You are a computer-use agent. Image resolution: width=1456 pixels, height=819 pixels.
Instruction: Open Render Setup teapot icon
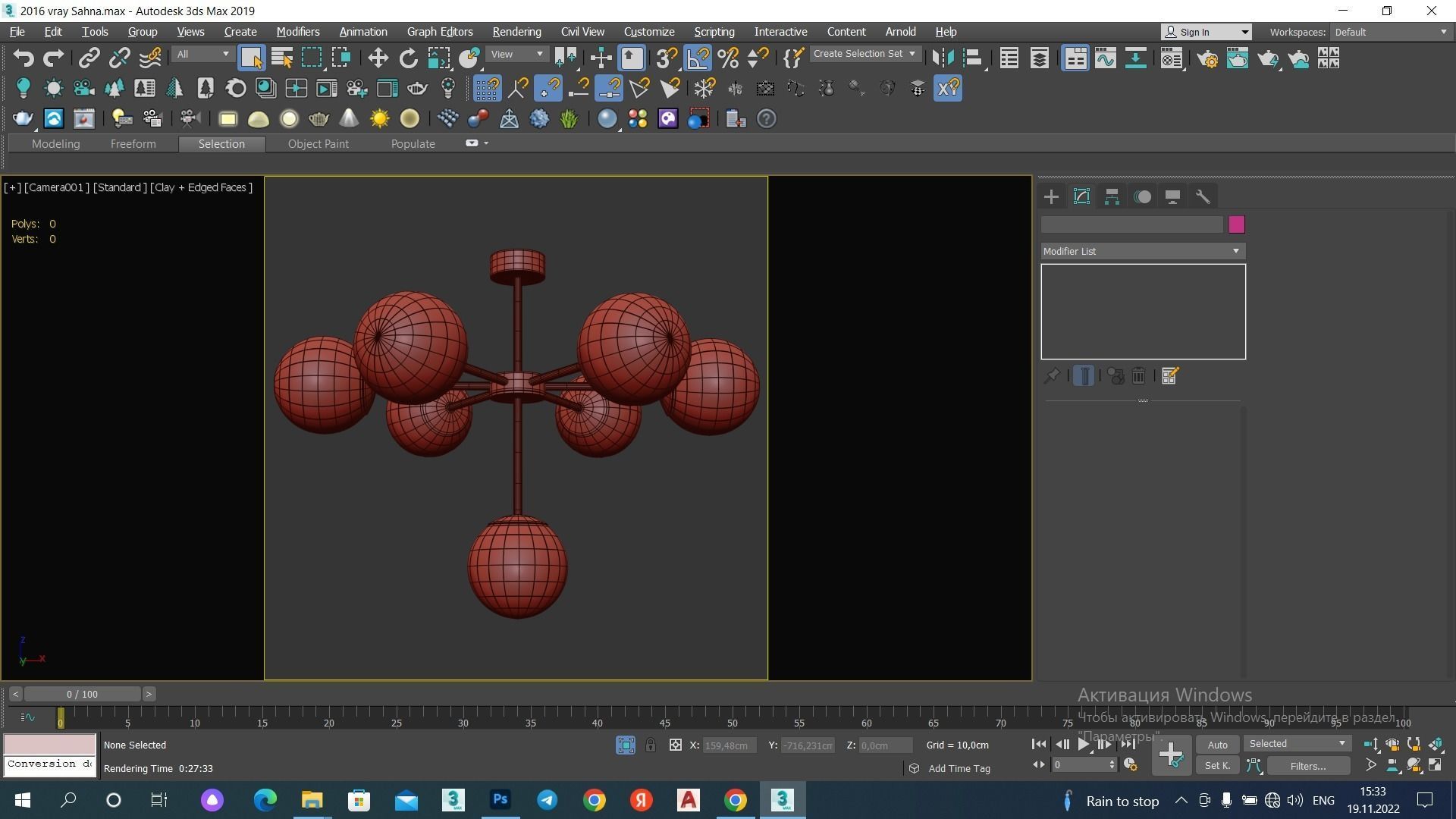pos(1207,58)
